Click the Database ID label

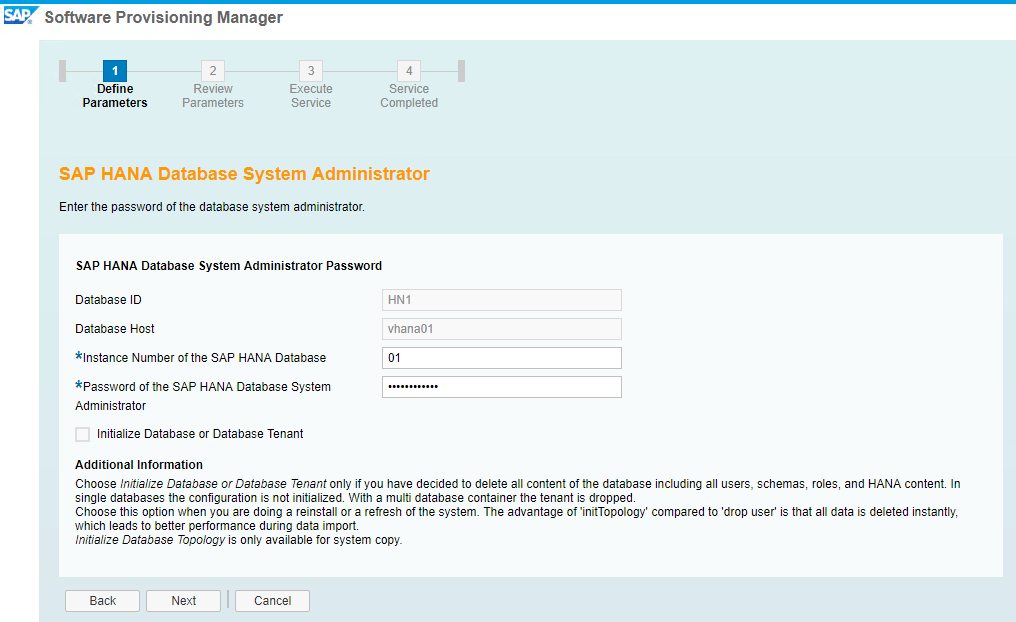pyautogui.click(x=108, y=300)
